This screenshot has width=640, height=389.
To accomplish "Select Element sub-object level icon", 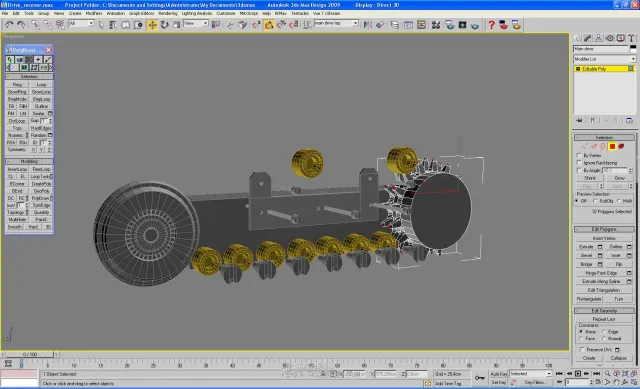I will coord(621,147).
